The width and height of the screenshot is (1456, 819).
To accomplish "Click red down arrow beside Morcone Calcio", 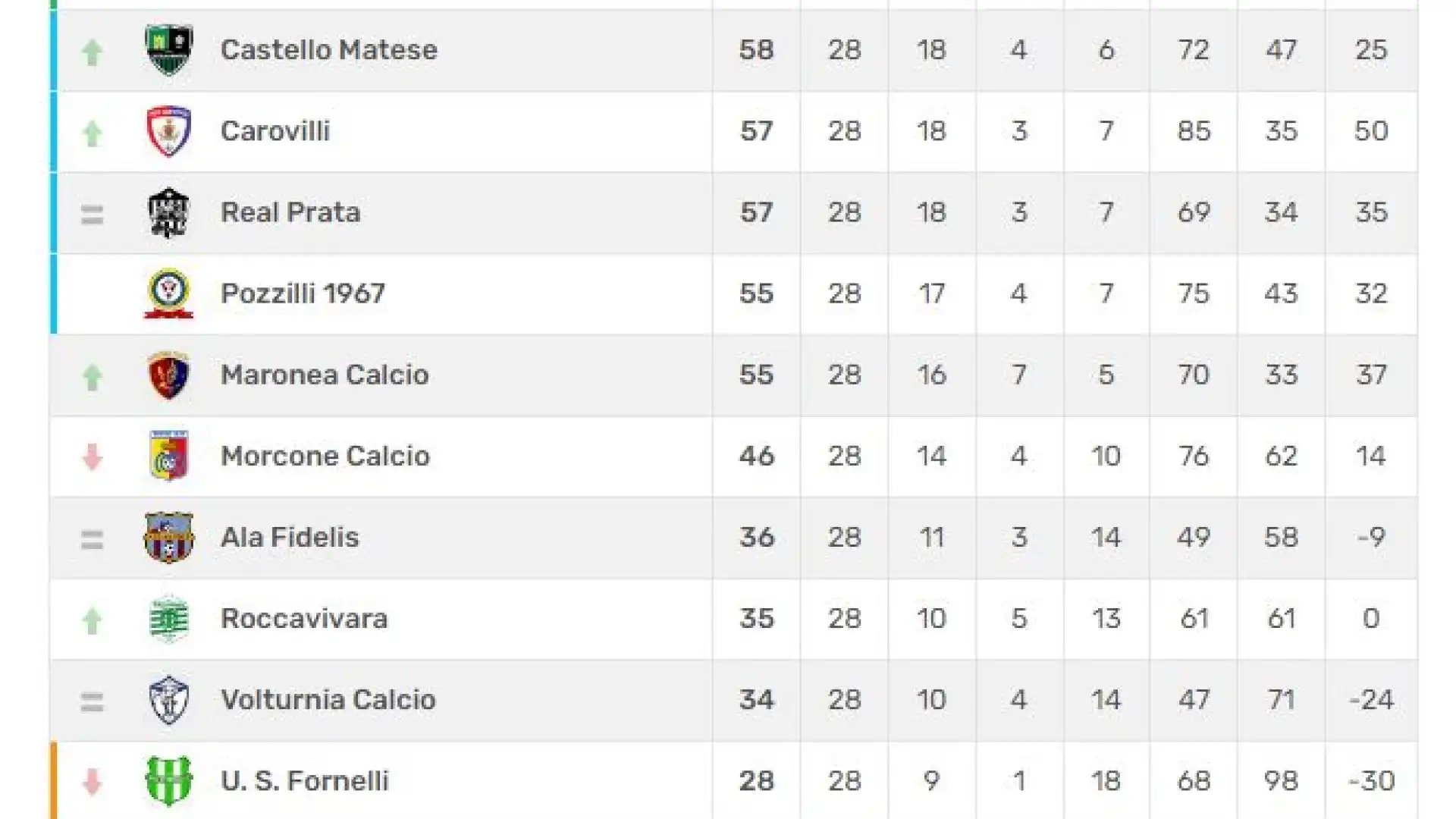I will [92, 457].
